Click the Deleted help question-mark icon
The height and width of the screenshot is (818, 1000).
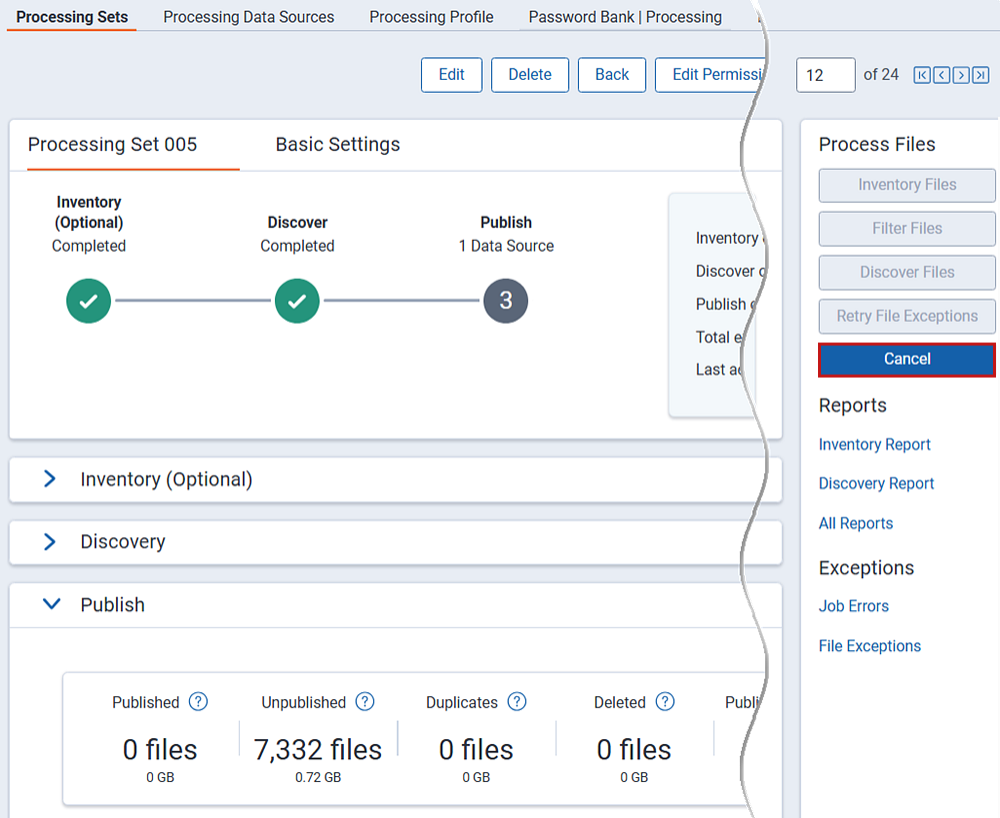(664, 702)
